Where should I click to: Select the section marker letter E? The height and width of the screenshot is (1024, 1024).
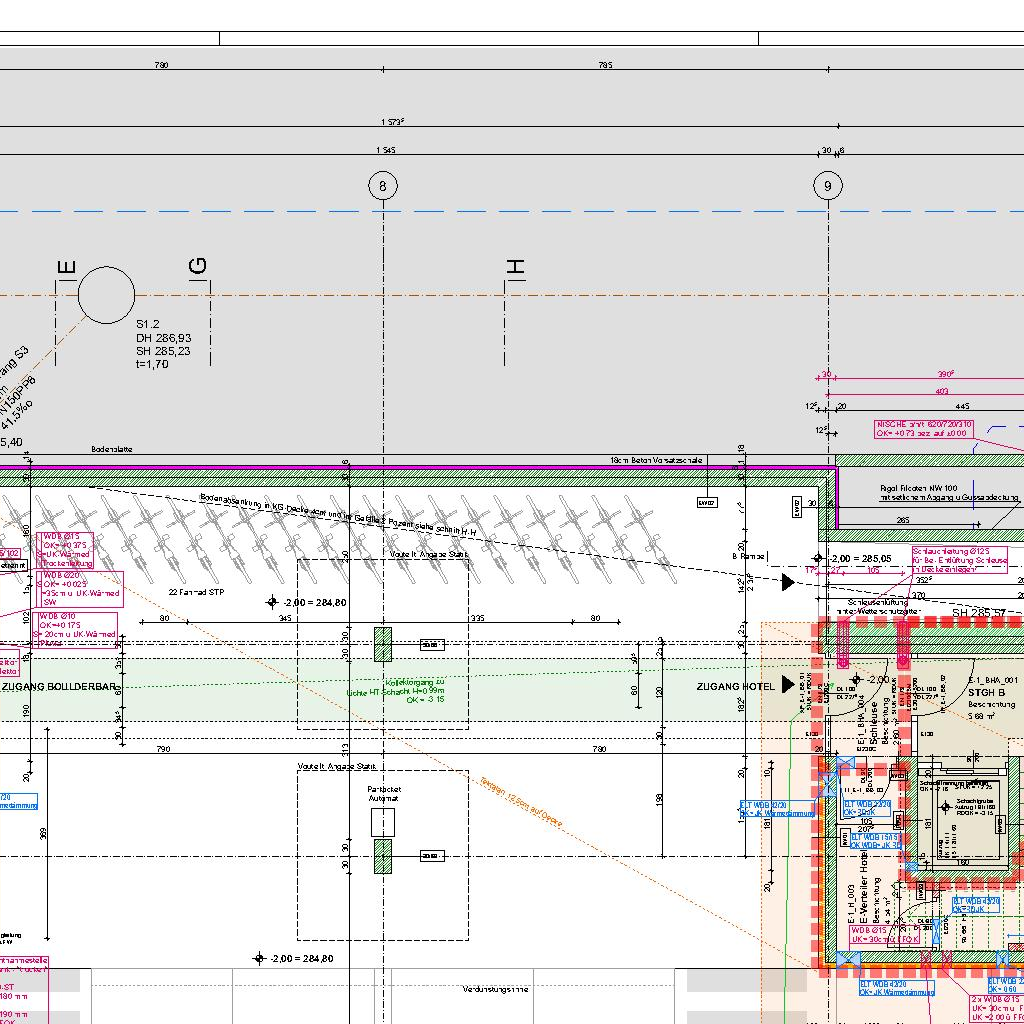click(x=66, y=267)
